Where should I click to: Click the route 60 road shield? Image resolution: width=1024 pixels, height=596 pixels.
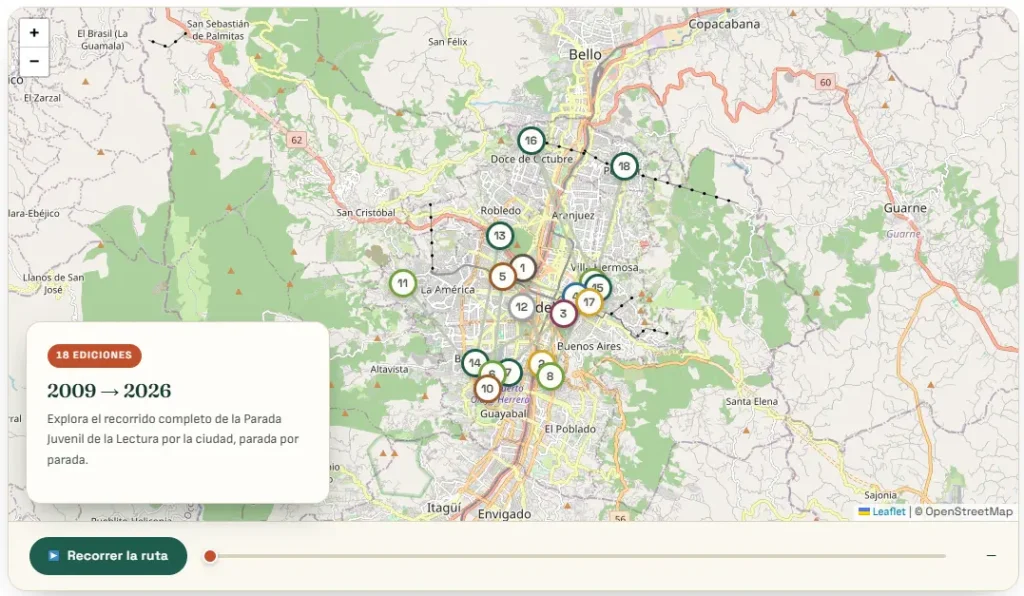(825, 82)
